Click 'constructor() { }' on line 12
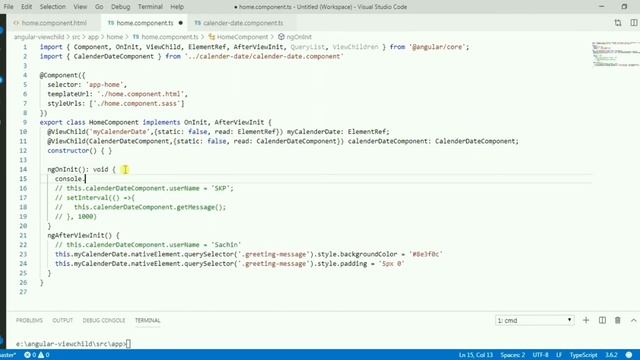Image resolution: width=640 pixels, height=360 pixels. [80, 151]
